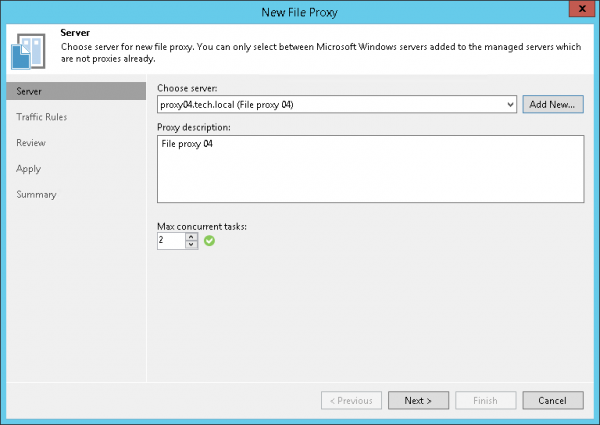The height and width of the screenshot is (425, 600).
Task: Increase max concurrent tasks with up arrow
Action: tap(190, 236)
